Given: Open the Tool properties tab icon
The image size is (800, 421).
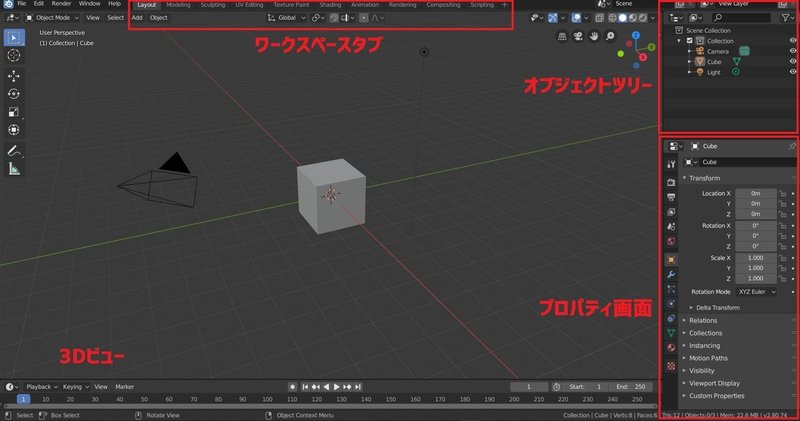Looking at the screenshot, I should point(671,164).
